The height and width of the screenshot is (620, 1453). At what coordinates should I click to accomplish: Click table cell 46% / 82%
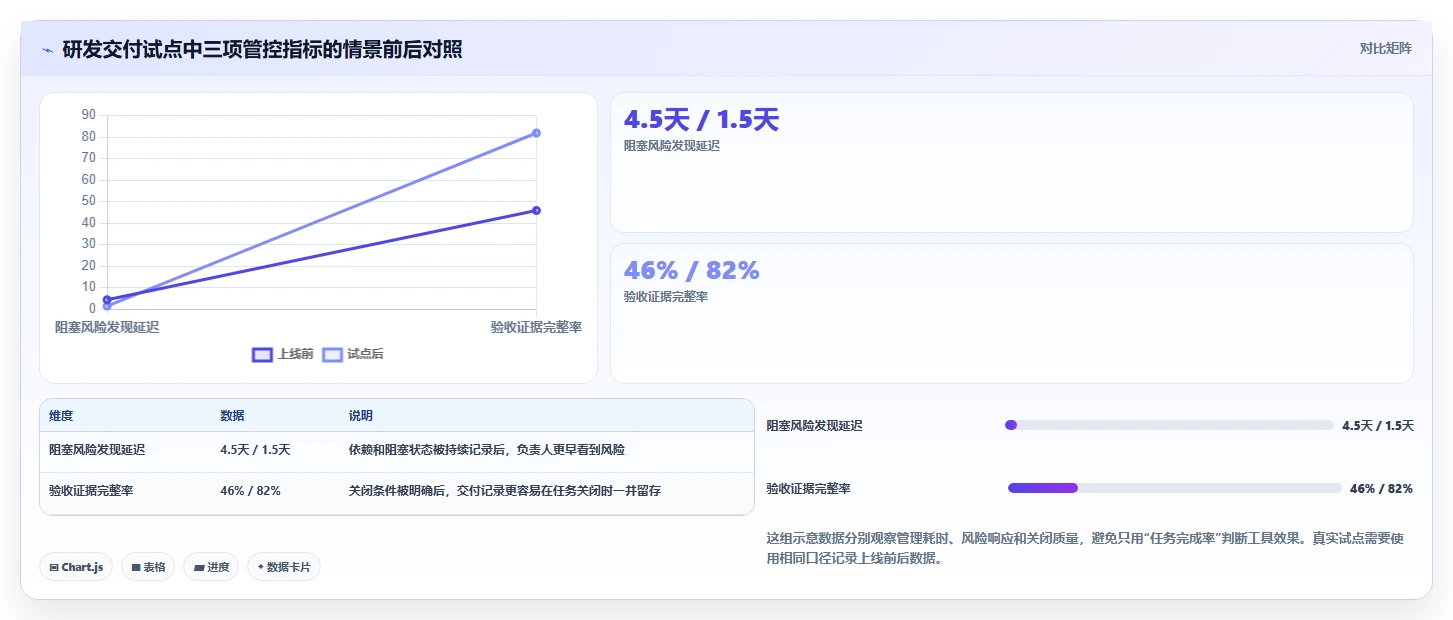click(250, 491)
